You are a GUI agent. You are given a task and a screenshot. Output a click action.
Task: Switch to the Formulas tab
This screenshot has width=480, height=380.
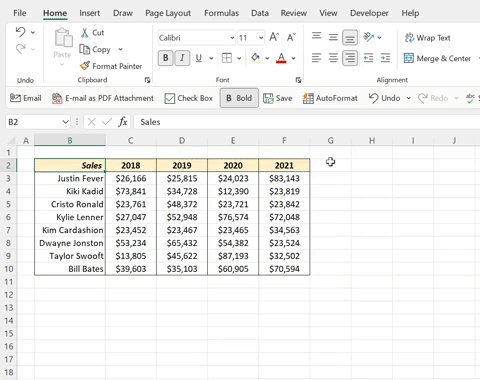(221, 13)
